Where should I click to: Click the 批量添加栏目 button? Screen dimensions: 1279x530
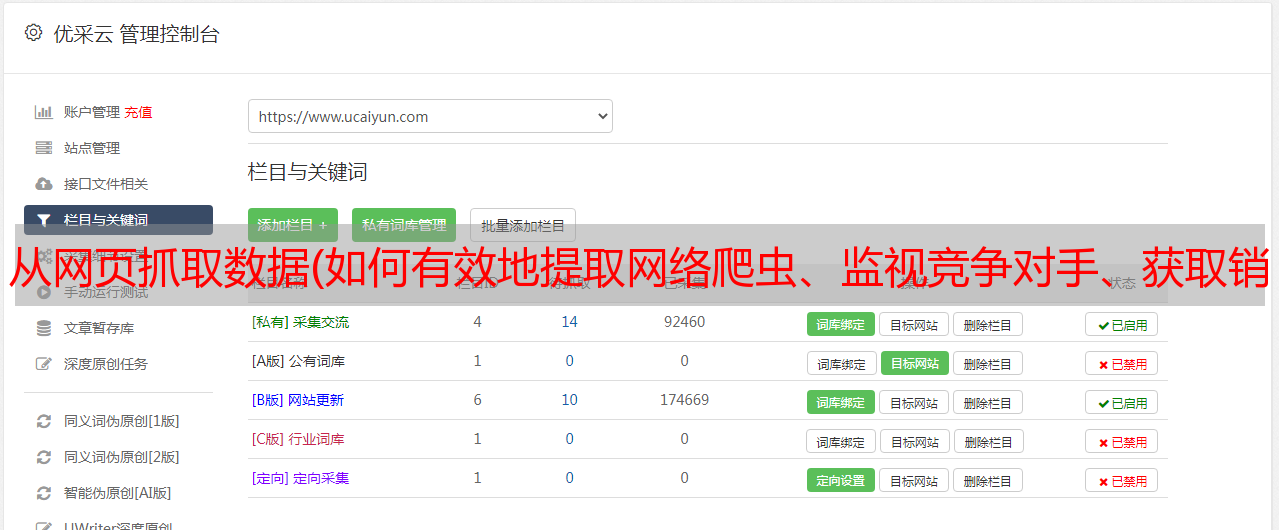coord(523,225)
